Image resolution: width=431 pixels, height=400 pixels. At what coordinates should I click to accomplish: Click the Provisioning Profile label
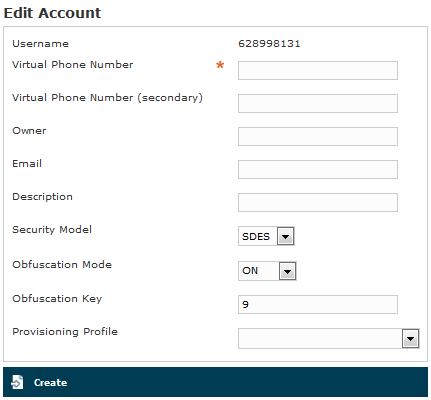click(x=65, y=332)
